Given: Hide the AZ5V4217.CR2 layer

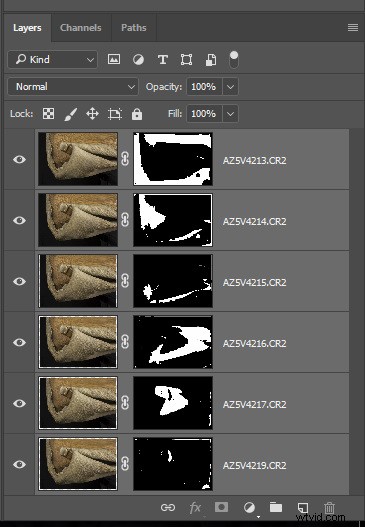Looking at the screenshot, I should pyautogui.click(x=19, y=403).
